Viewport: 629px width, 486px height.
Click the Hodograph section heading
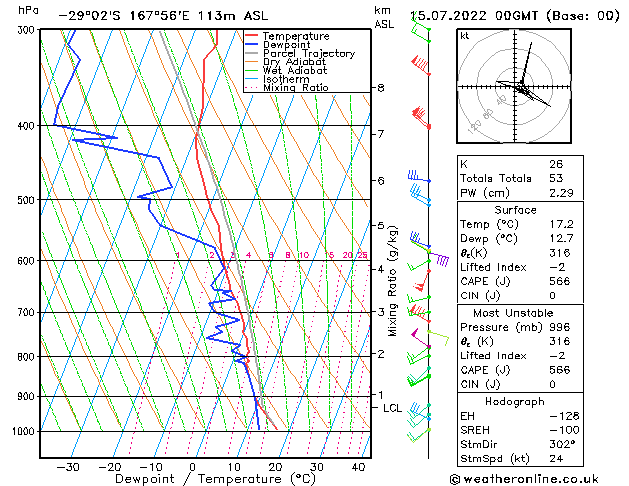(515, 402)
